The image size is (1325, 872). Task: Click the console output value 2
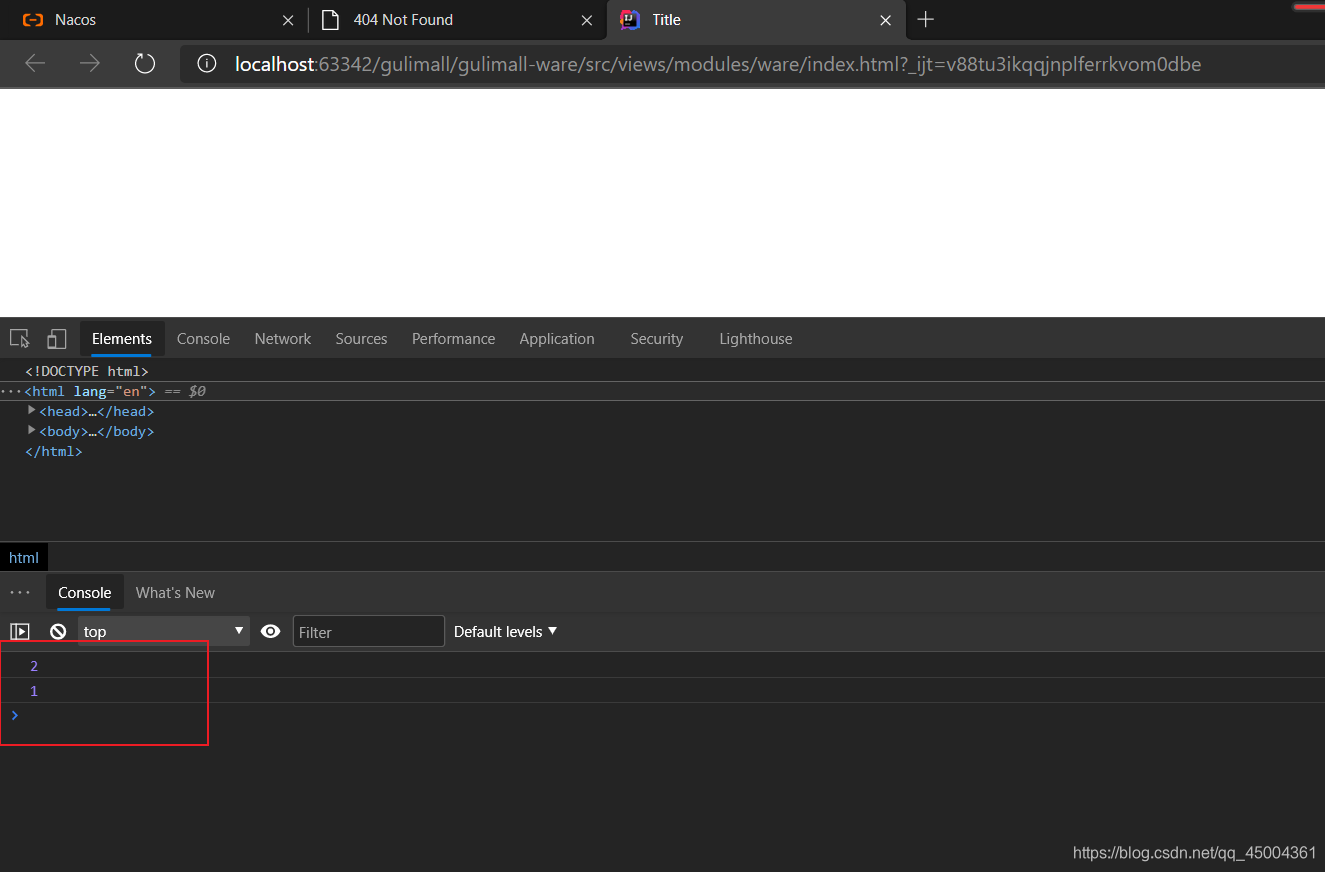point(34,666)
